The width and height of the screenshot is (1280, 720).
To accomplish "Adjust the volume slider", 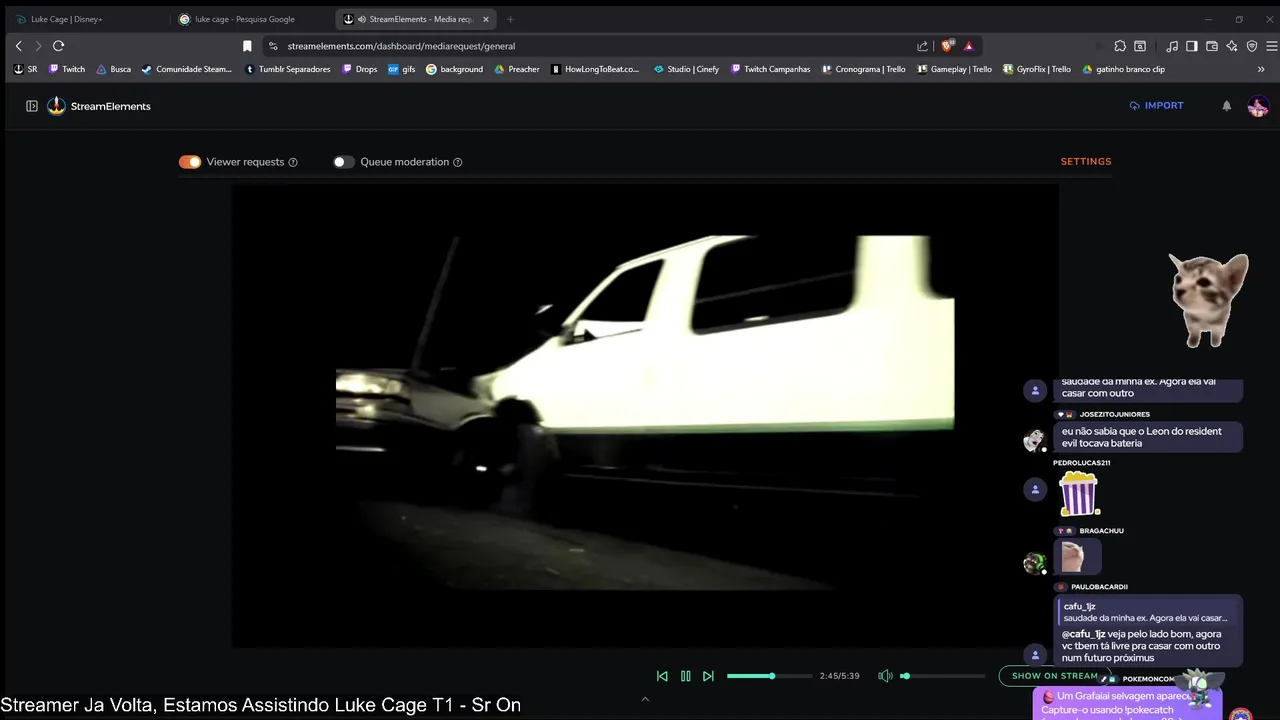I will point(942,676).
